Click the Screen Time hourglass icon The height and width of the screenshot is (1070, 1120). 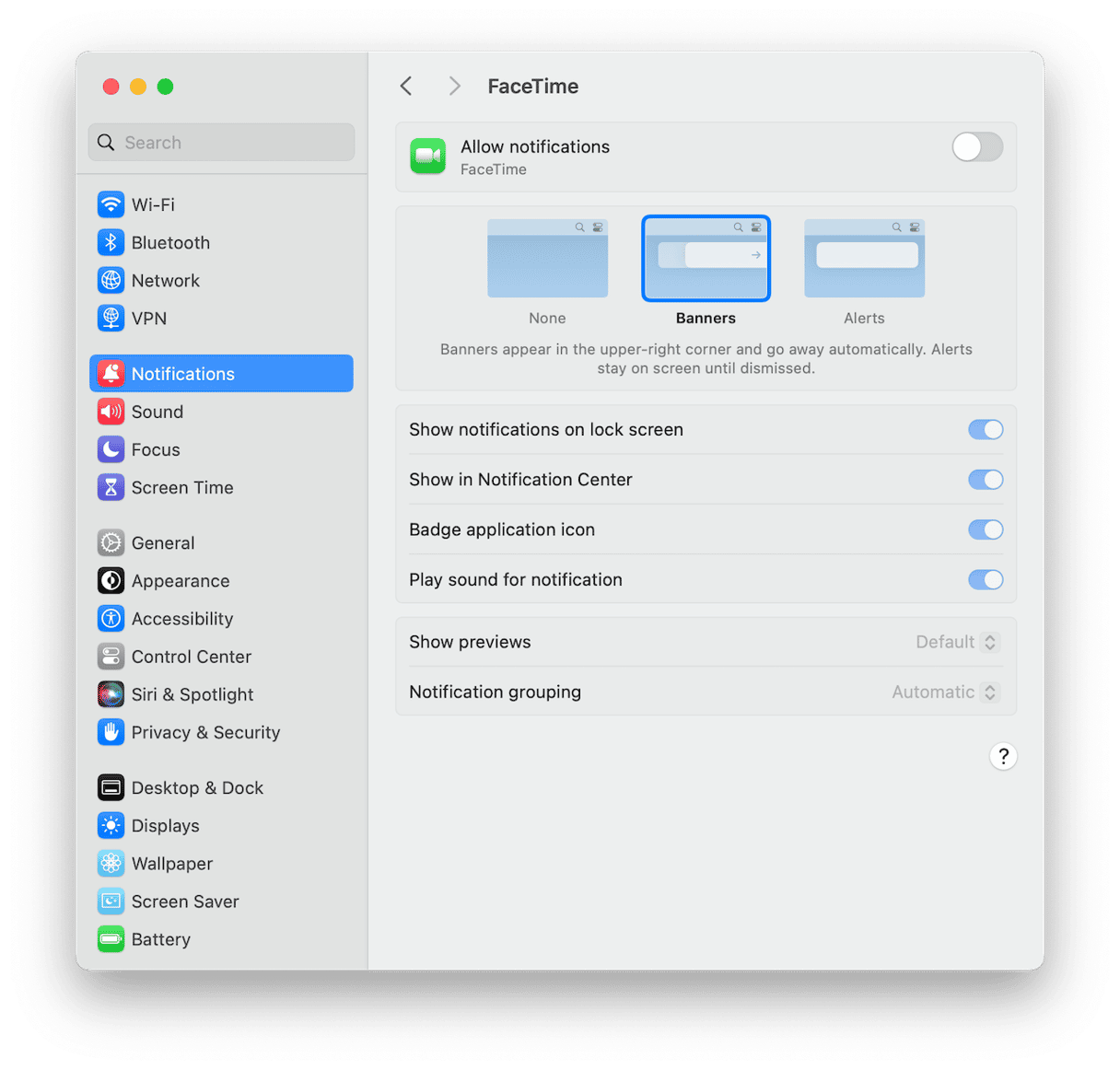click(x=111, y=487)
